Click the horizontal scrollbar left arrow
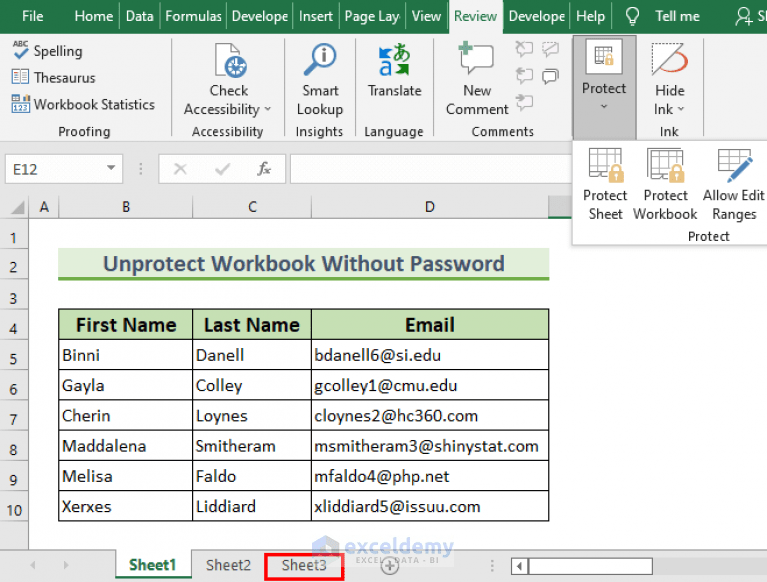Screen dimensions: 767x582 (x=519, y=566)
